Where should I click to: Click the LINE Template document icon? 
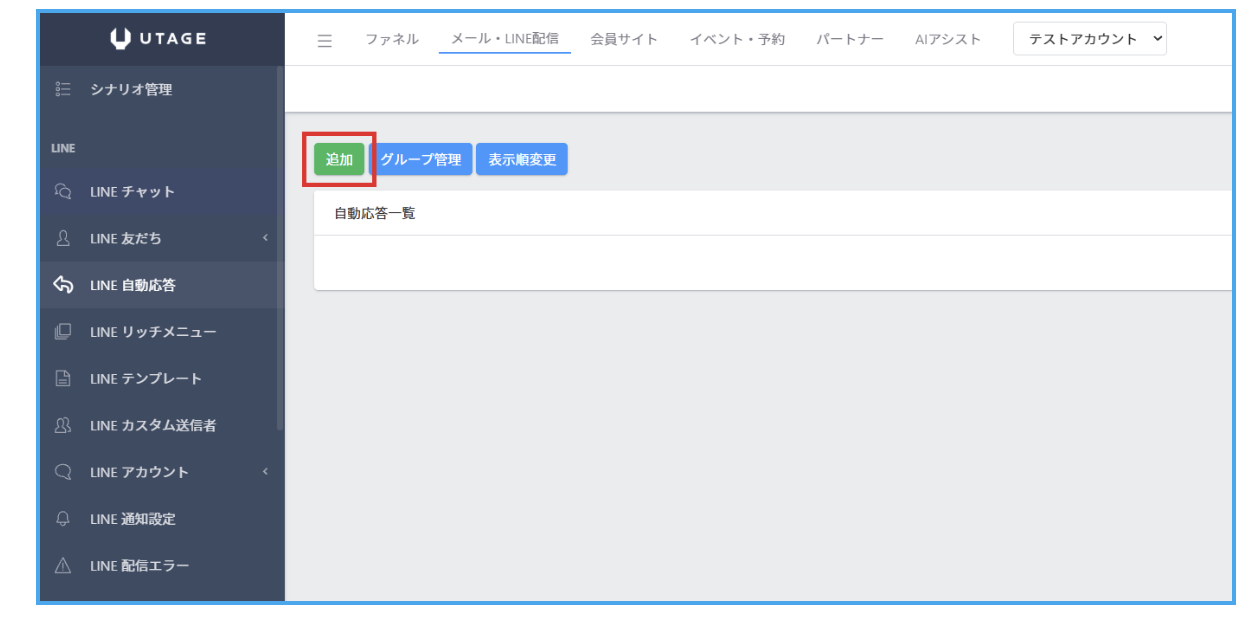tap(63, 378)
